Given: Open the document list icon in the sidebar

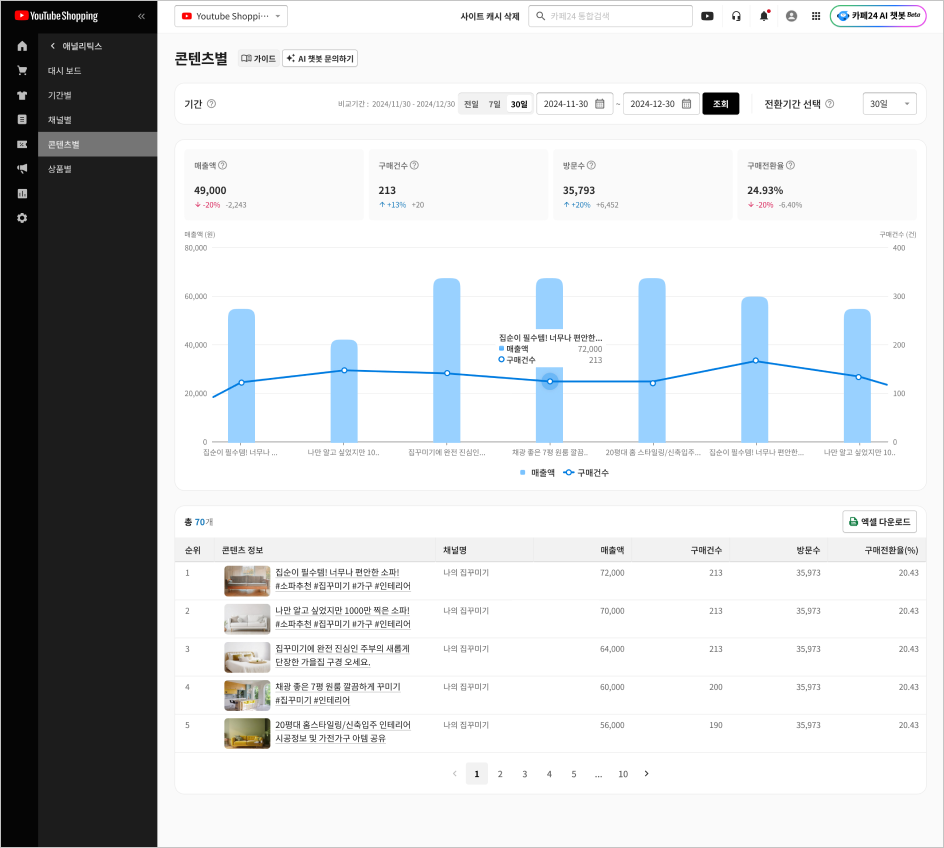Looking at the screenshot, I should 22,120.
